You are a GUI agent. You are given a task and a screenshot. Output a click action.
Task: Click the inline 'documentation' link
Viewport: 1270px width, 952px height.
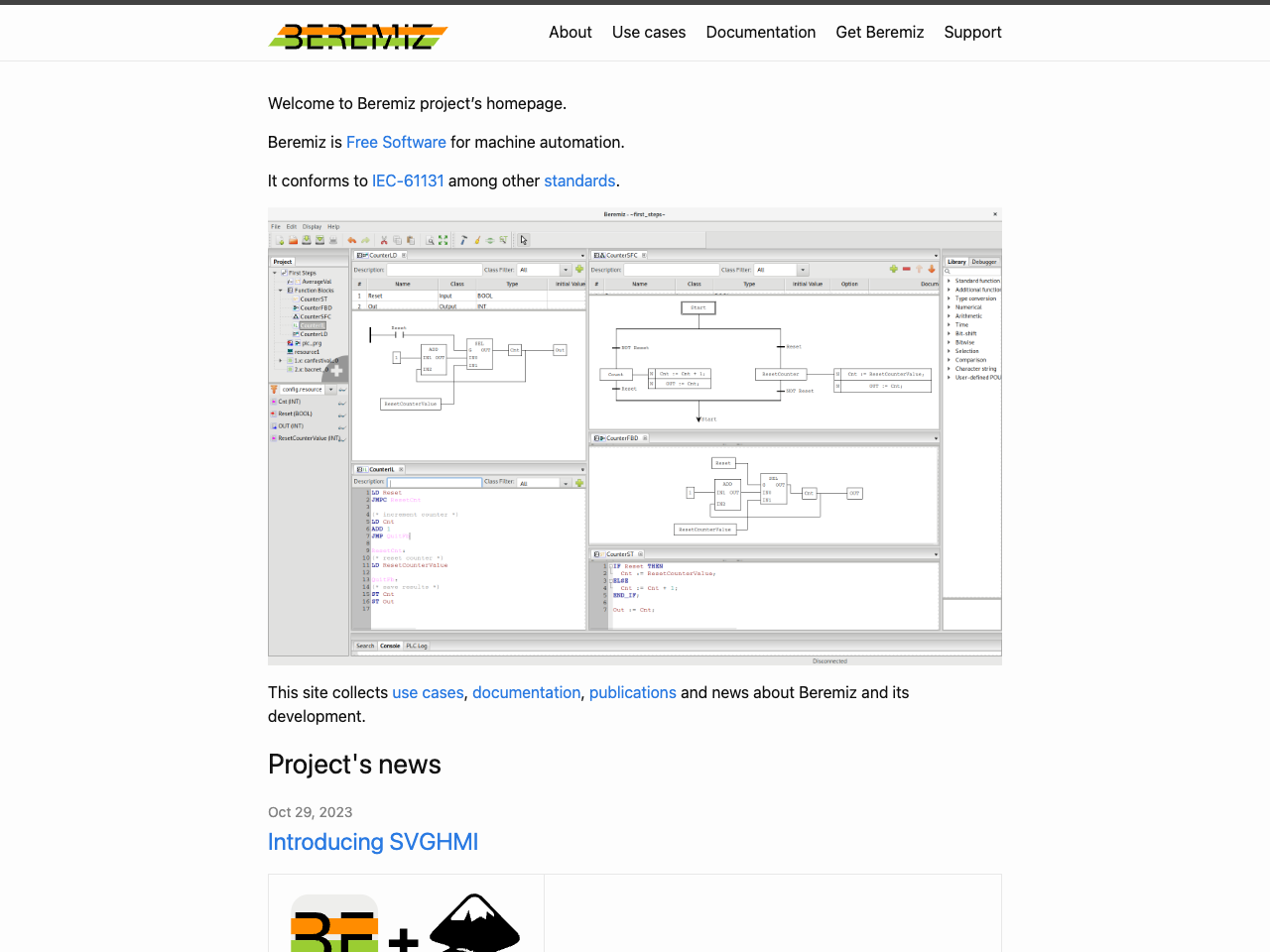tap(527, 692)
